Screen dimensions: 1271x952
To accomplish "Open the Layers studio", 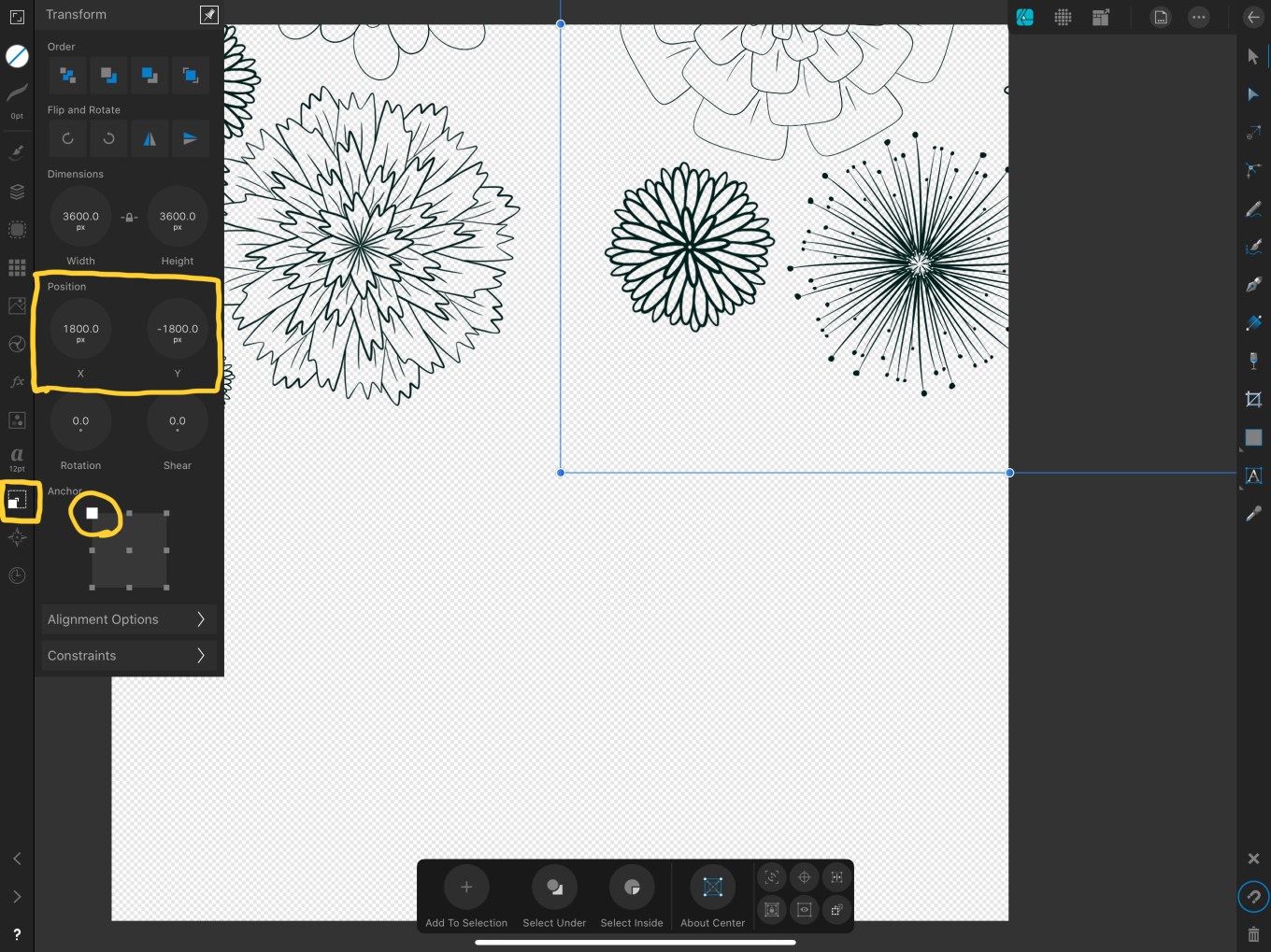I will tap(17, 192).
